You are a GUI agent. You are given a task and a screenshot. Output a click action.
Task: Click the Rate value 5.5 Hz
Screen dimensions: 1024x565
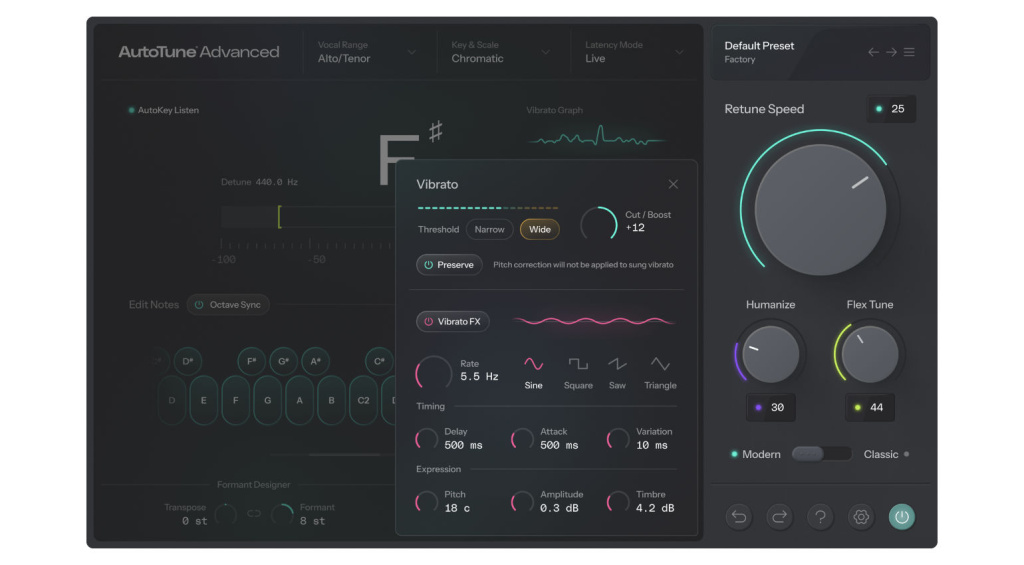[479, 377]
